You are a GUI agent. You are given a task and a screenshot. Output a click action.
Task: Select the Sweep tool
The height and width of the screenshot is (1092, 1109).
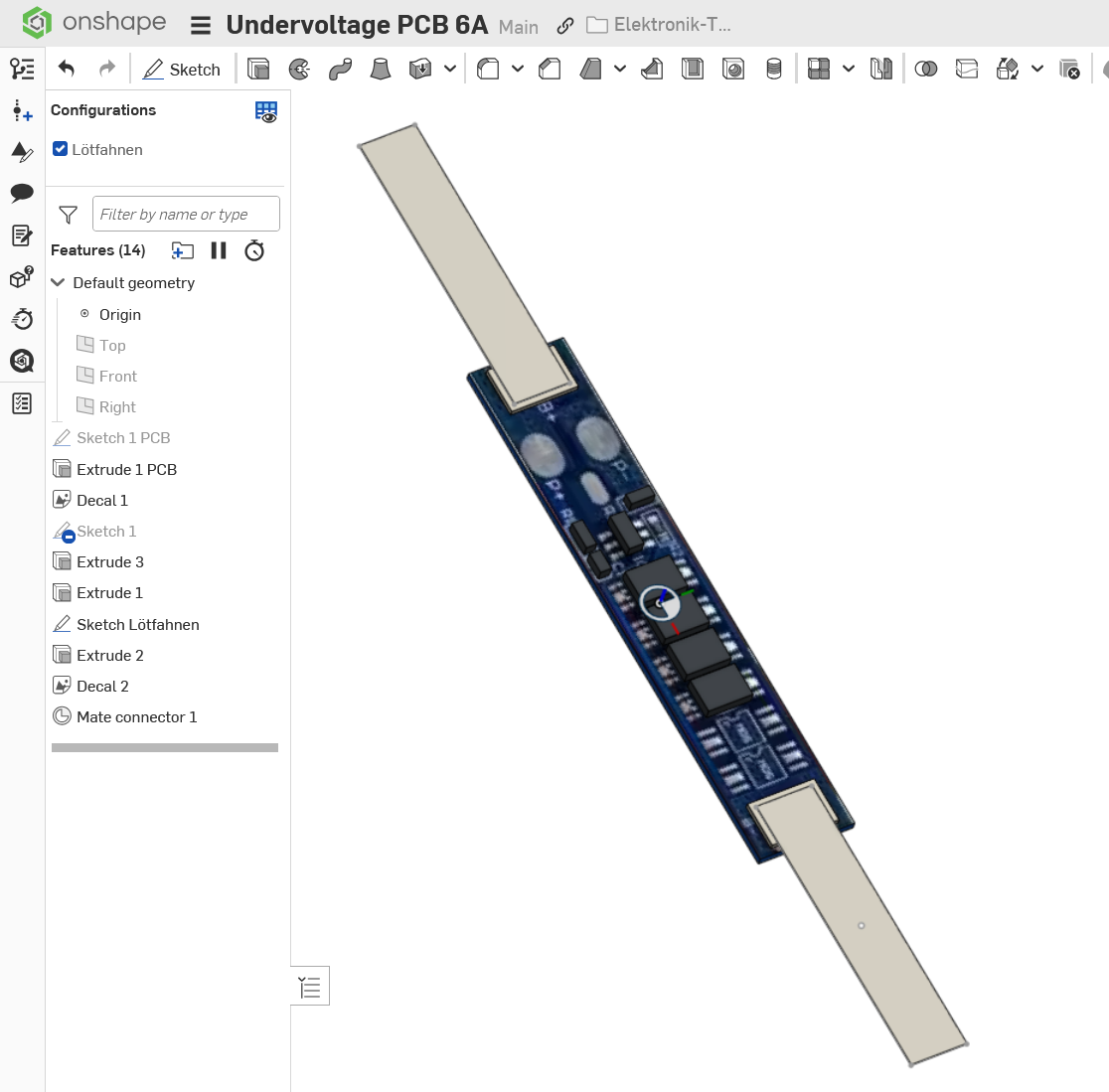340,70
